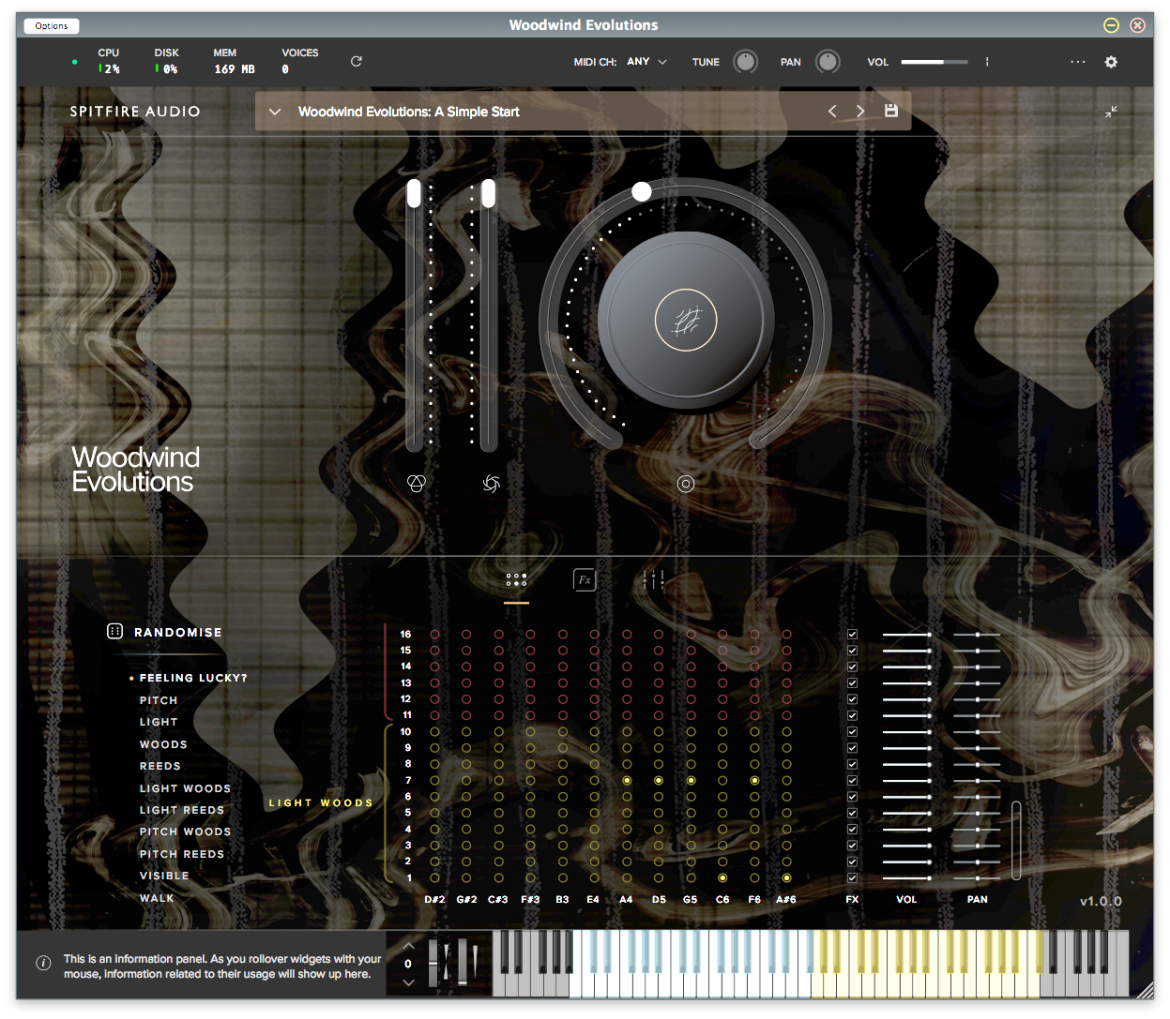Toggle the FX checkbox for row 1
Viewport: 1170px width, 1019px height.
pyautogui.click(x=852, y=878)
